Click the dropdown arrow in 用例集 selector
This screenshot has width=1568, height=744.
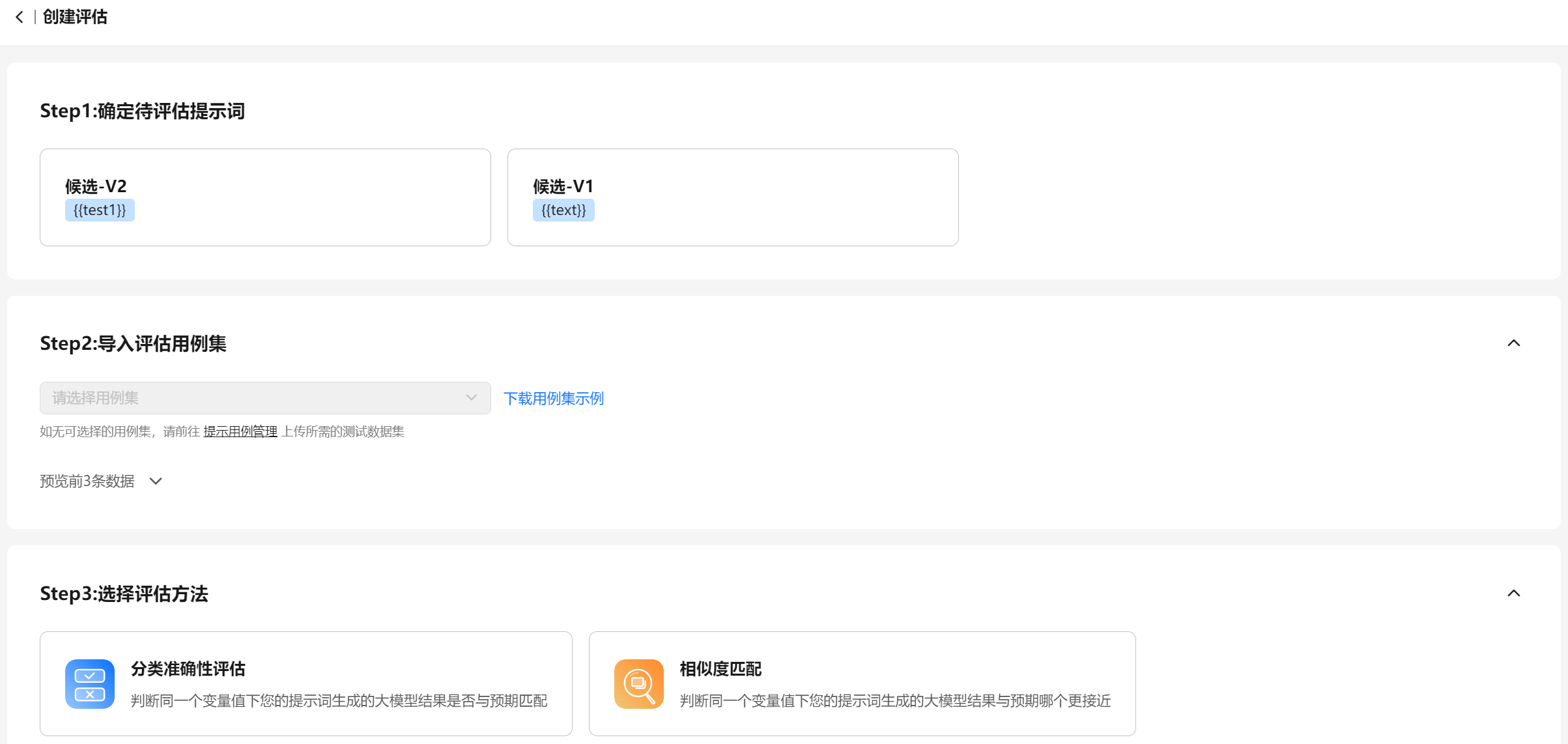[x=472, y=398]
